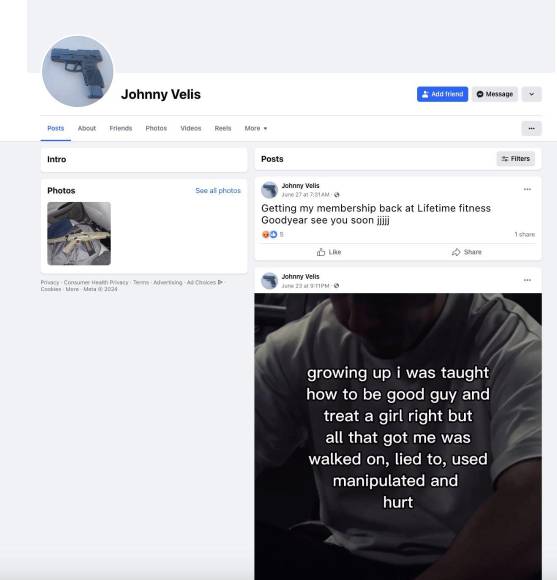557x580 pixels.
Task: Open options menu on June 23 post
Action: (527, 280)
